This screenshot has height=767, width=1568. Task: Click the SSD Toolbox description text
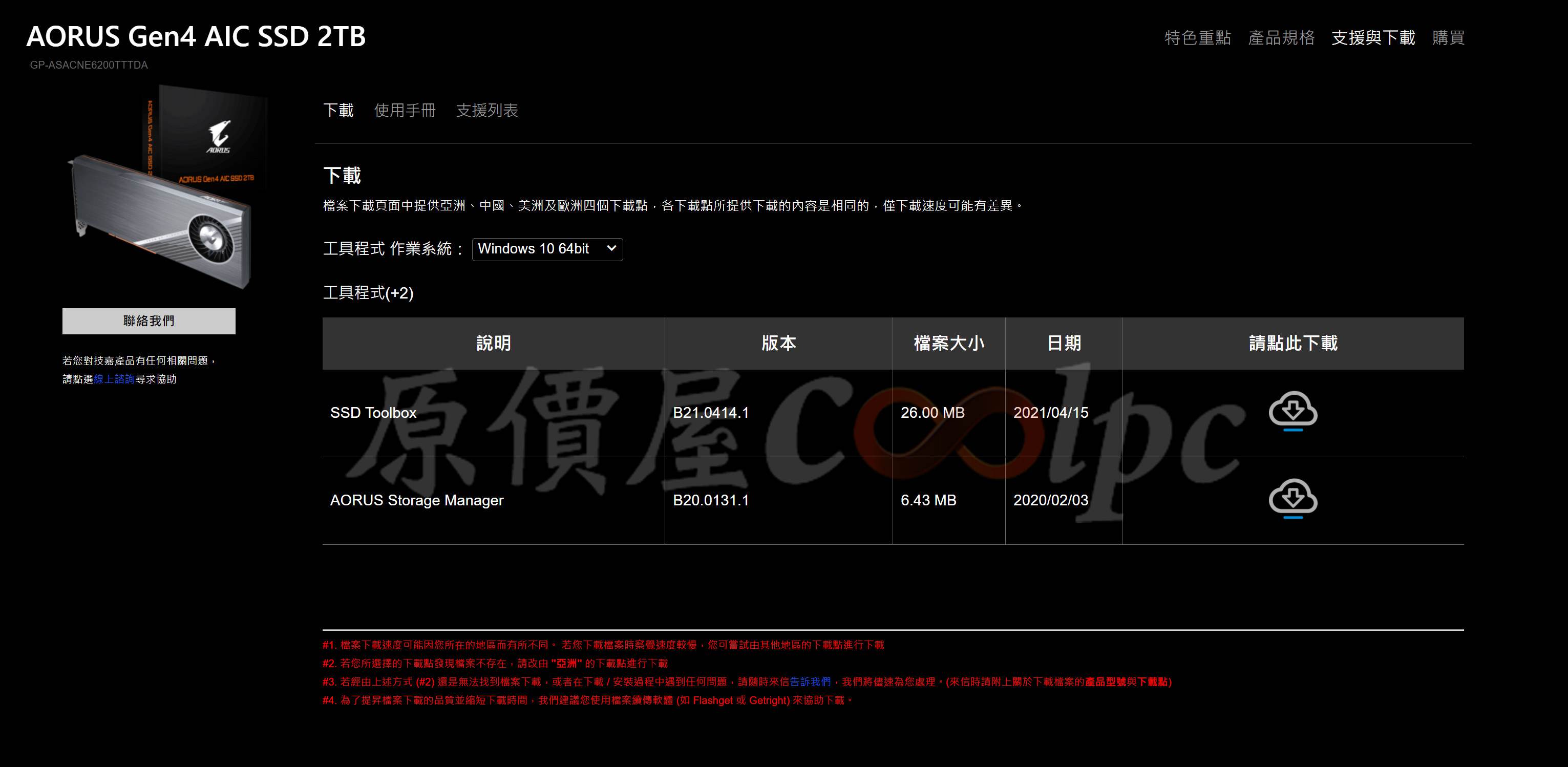373,413
